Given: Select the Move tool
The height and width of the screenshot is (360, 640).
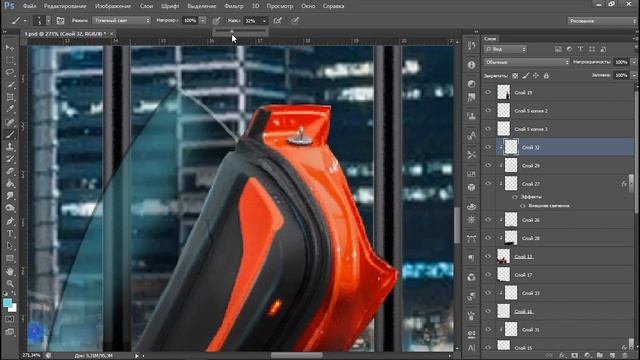Looking at the screenshot, I should coord(10,48).
